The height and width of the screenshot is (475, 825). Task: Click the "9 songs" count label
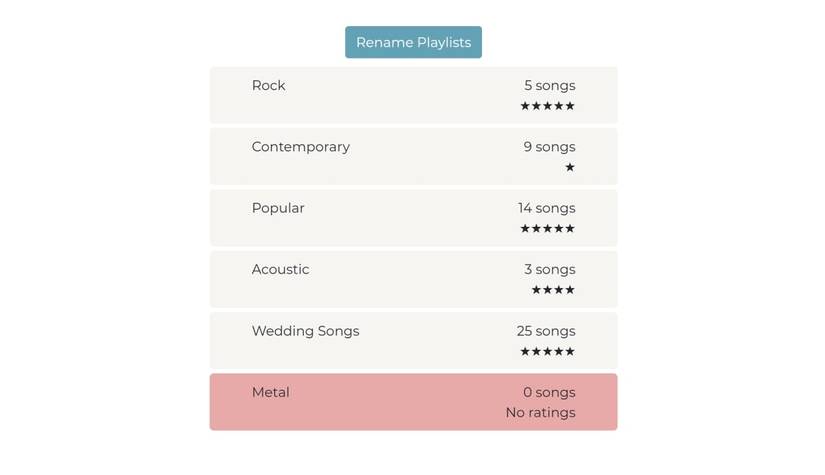point(549,147)
